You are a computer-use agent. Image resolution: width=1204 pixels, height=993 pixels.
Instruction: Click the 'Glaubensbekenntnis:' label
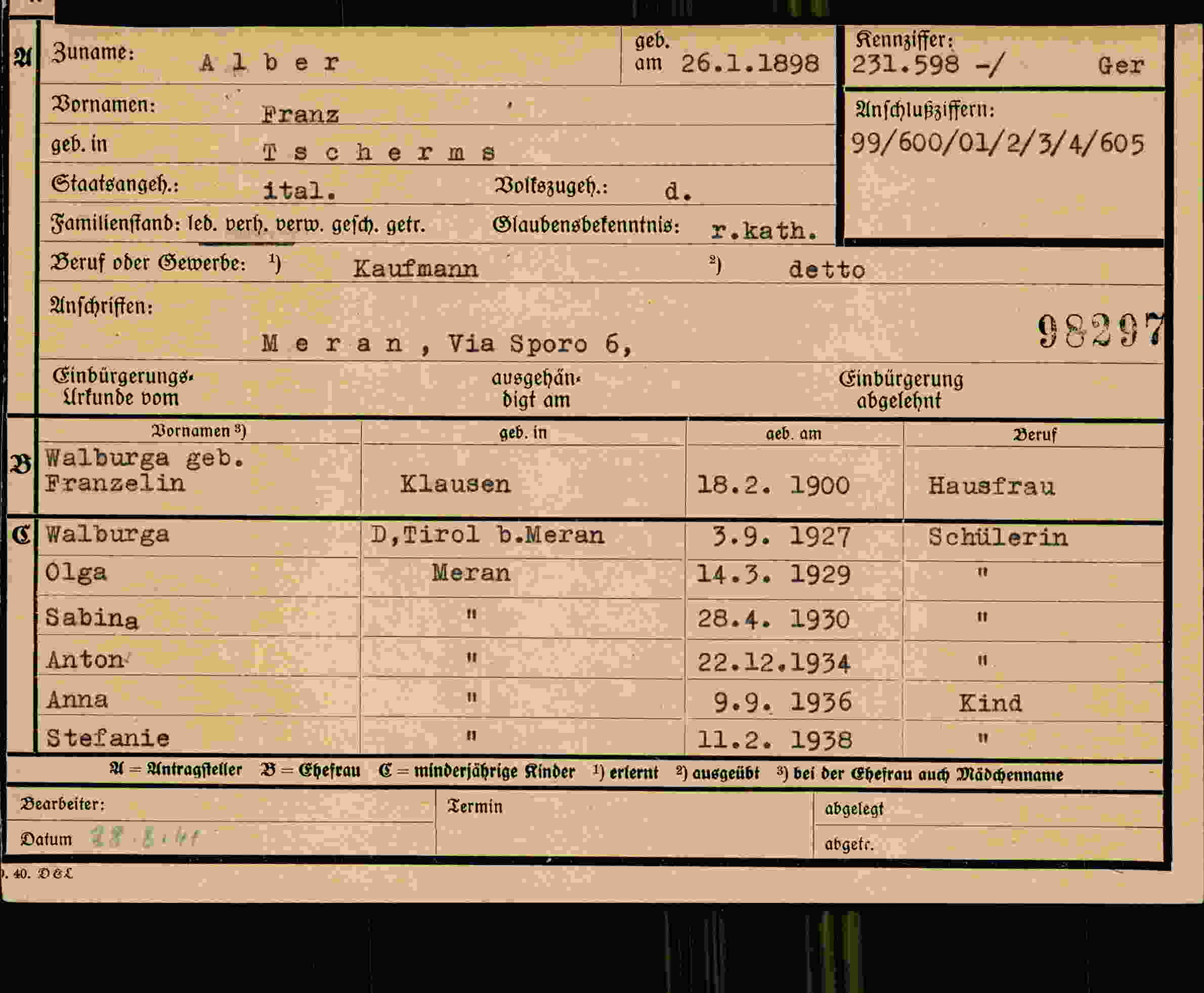click(586, 225)
